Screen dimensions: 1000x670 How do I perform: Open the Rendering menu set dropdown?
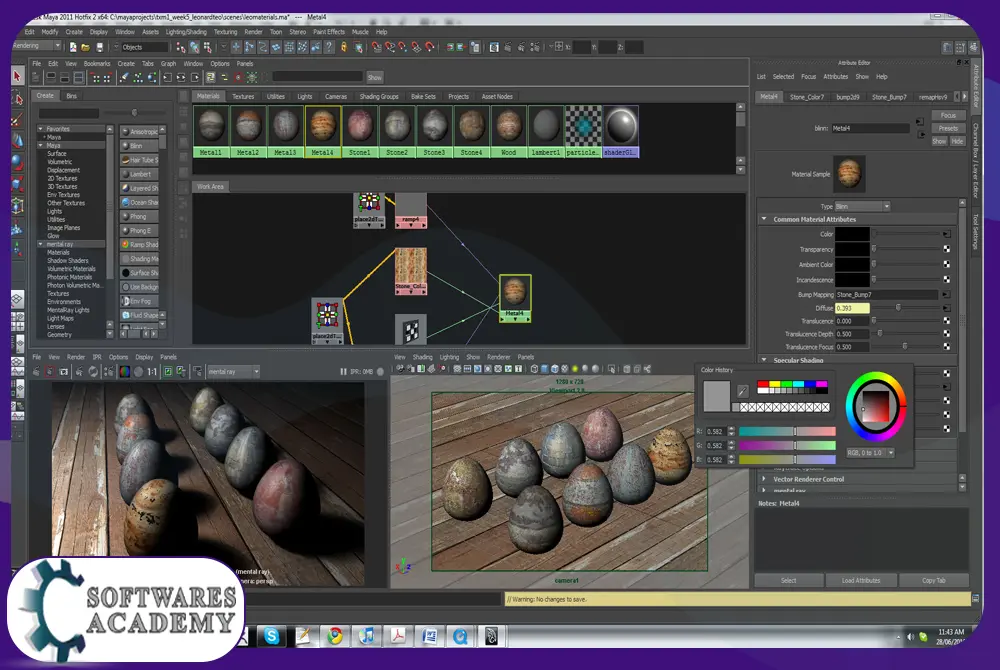pyautogui.click(x=37, y=46)
